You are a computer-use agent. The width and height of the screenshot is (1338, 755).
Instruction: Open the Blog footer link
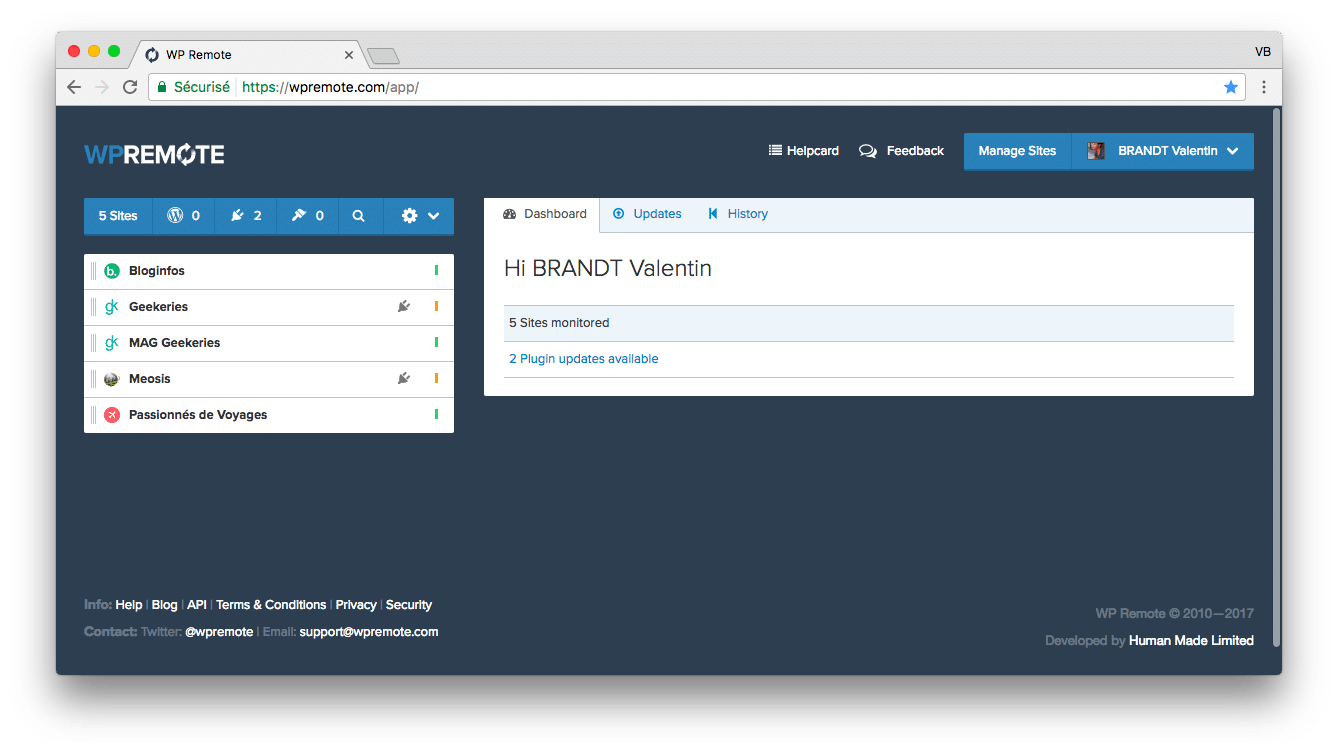click(165, 605)
